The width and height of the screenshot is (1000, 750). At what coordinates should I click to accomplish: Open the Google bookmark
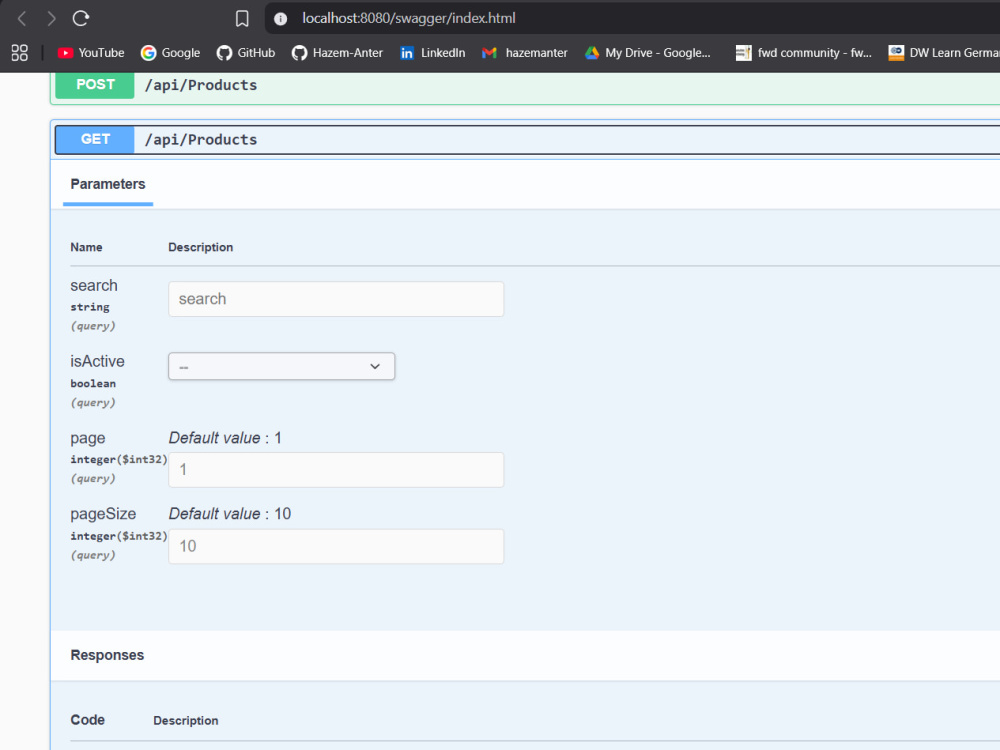[x=170, y=53]
